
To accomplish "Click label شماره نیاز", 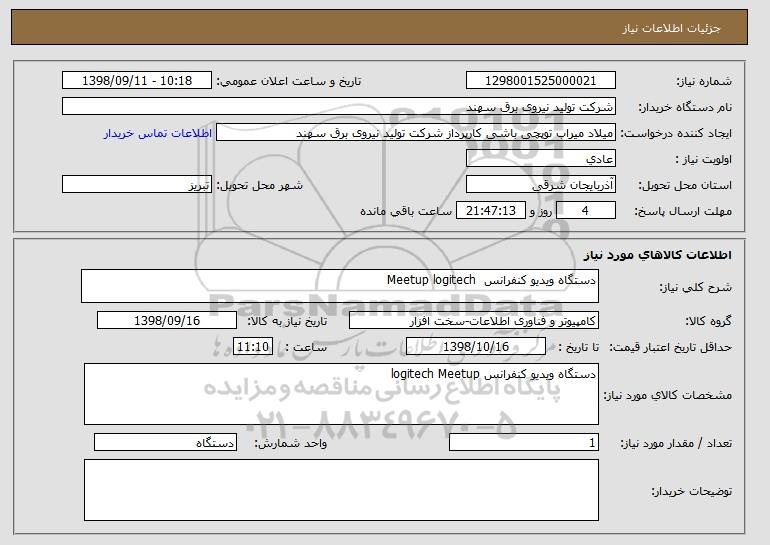I will 704,81.
